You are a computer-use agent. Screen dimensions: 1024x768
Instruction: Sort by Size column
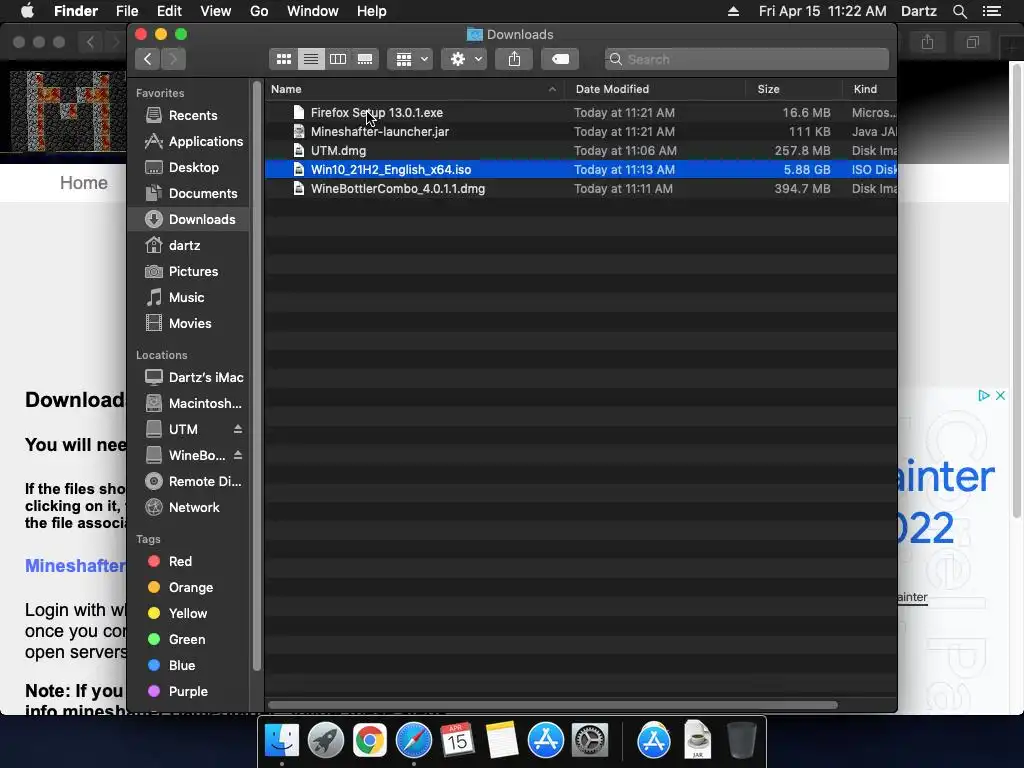793,89
